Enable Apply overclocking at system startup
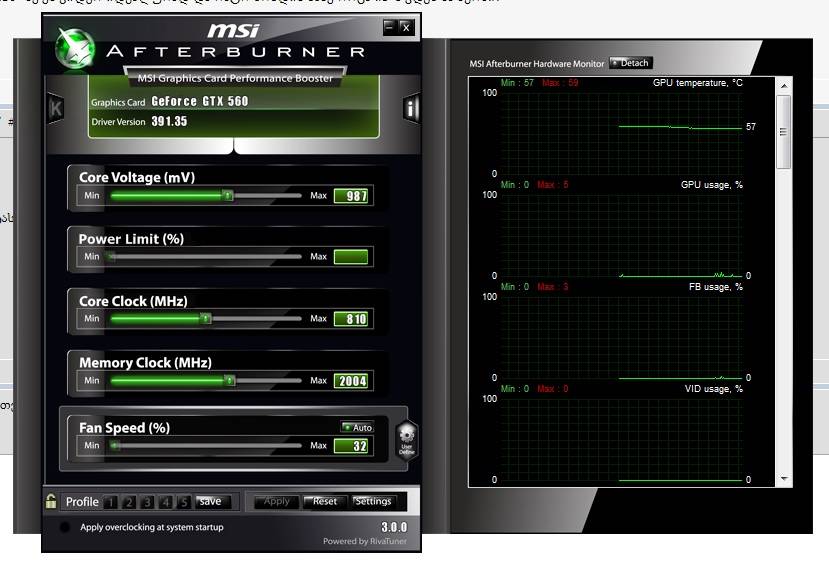 point(65,527)
